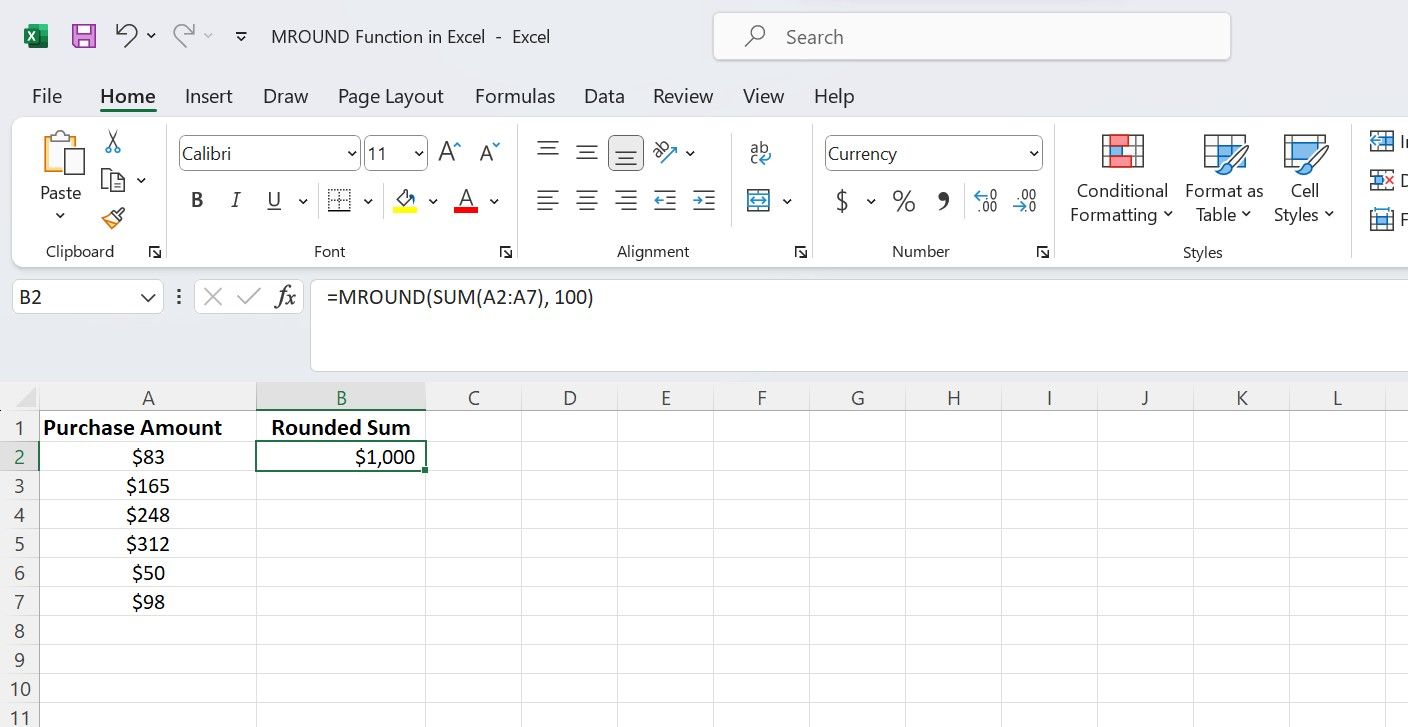Image resolution: width=1408 pixels, height=727 pixels.
Task: Click the Insert Function fx icon
Action: click(285, 296)
